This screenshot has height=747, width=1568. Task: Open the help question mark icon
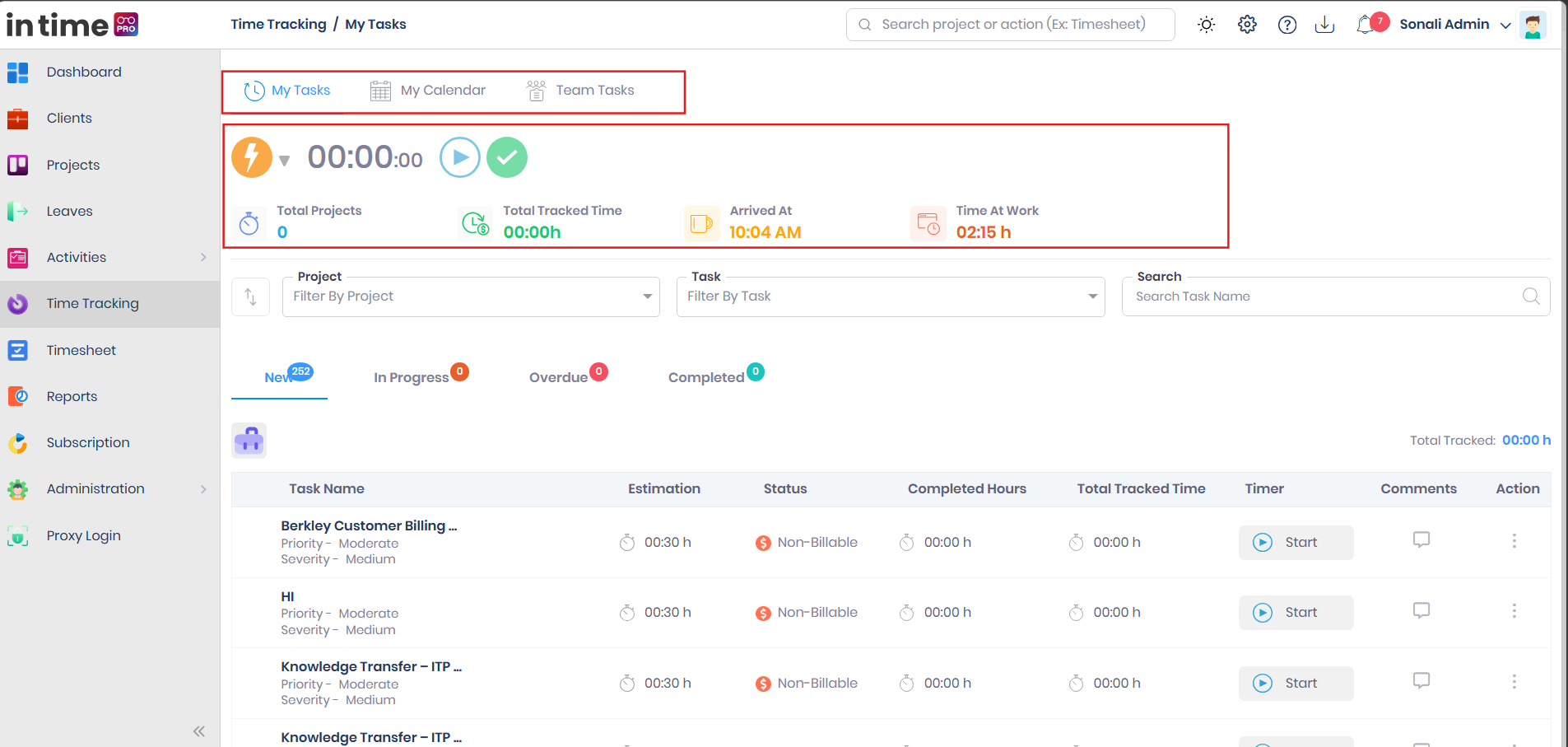[x=1287, y=25]
